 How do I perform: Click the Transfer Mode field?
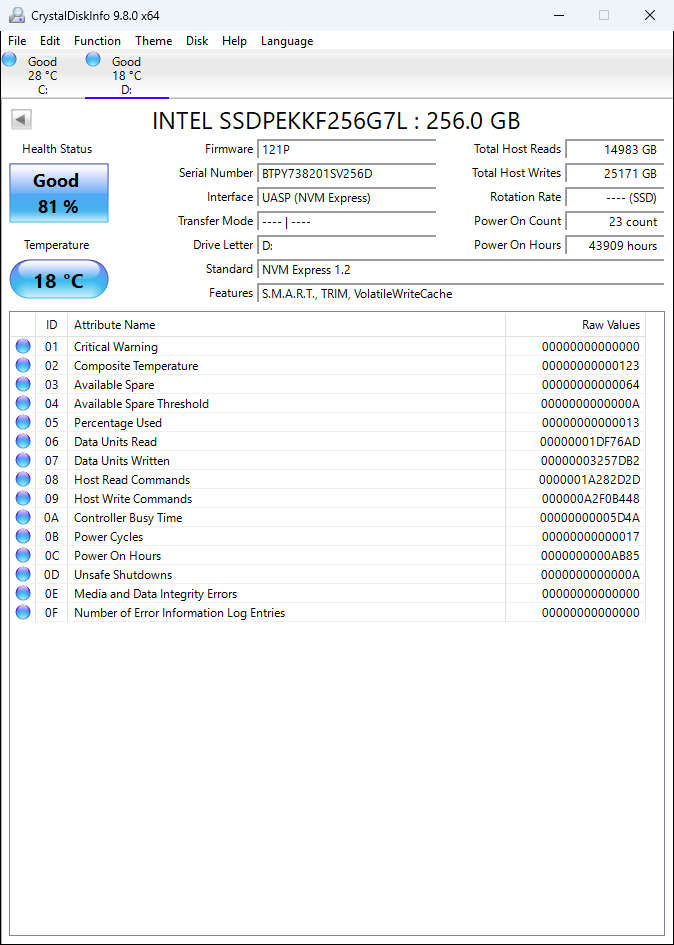(346, 222)
